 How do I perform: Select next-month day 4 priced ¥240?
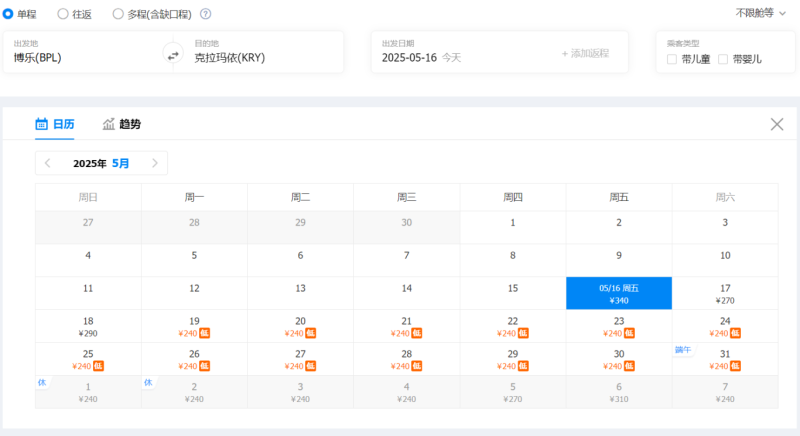pyautogui.click(x=407, y=392)
